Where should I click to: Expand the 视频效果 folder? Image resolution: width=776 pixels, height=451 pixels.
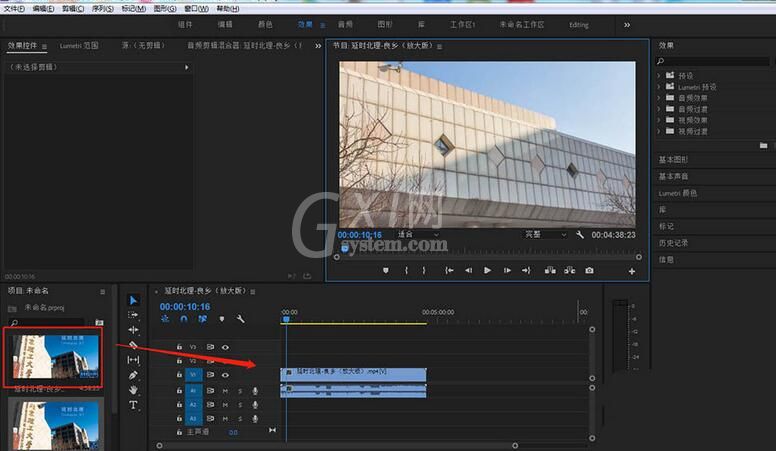(x=659, y=120)
